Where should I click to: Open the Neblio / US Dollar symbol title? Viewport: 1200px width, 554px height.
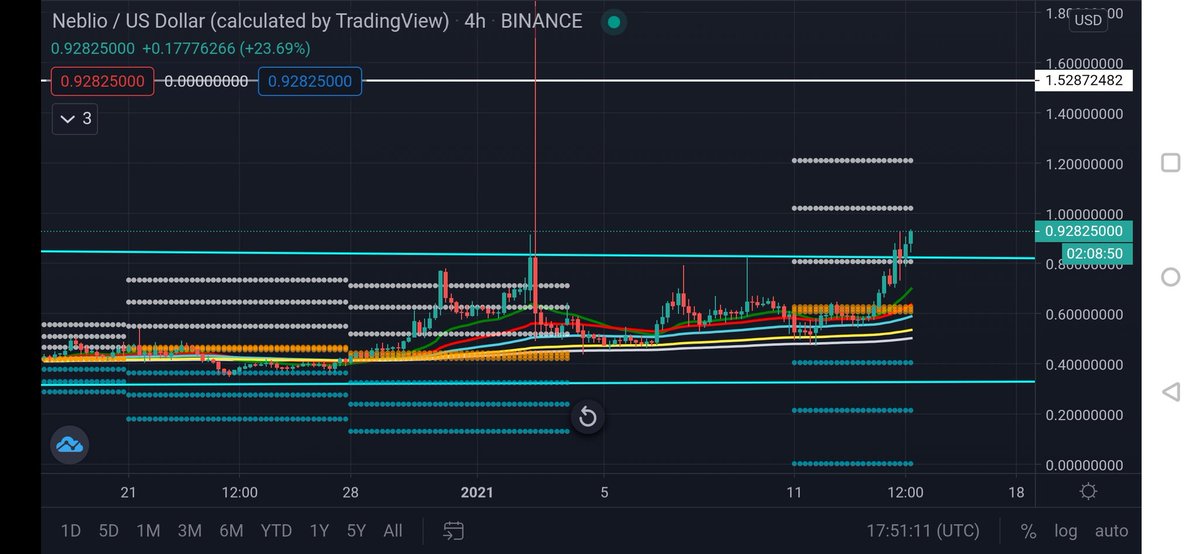250,21
